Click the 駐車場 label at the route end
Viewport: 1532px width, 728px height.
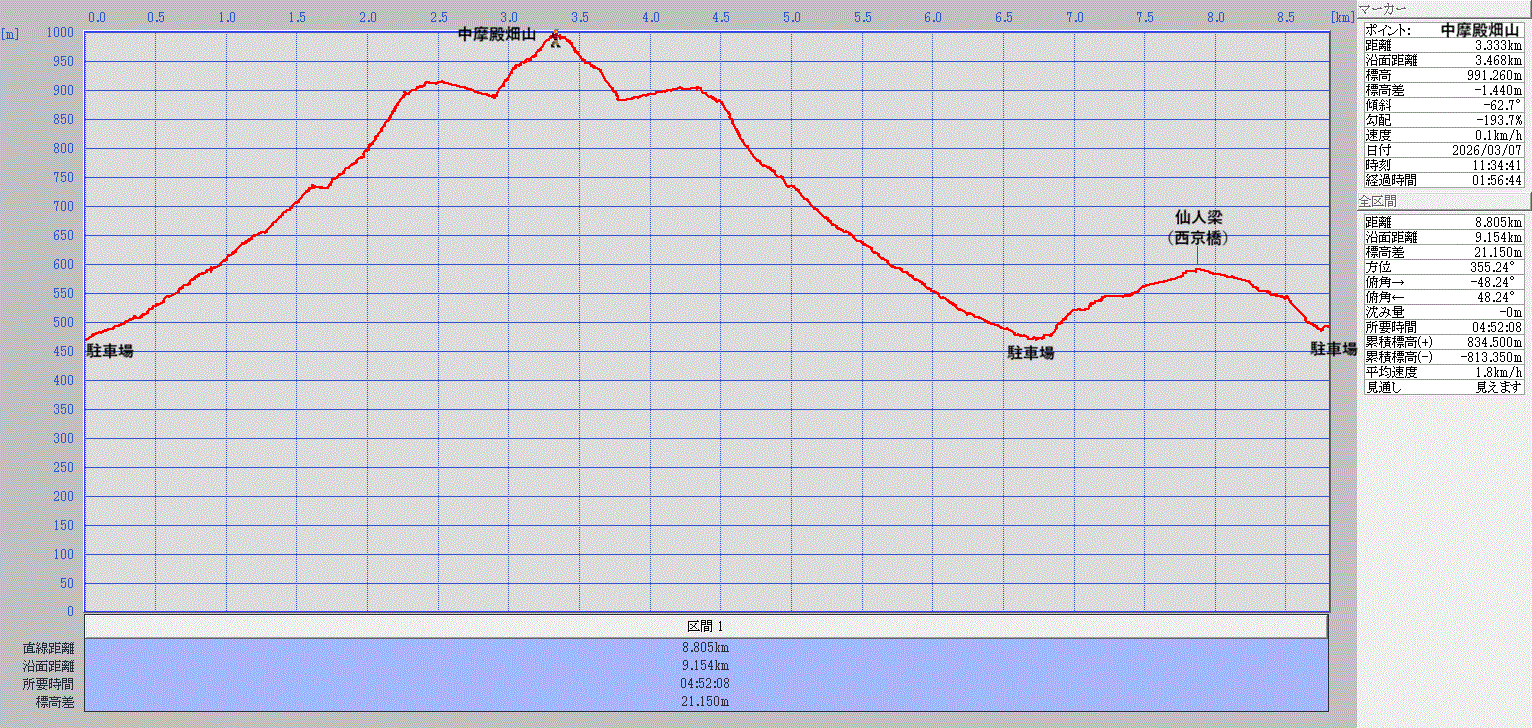[1333, 349]
